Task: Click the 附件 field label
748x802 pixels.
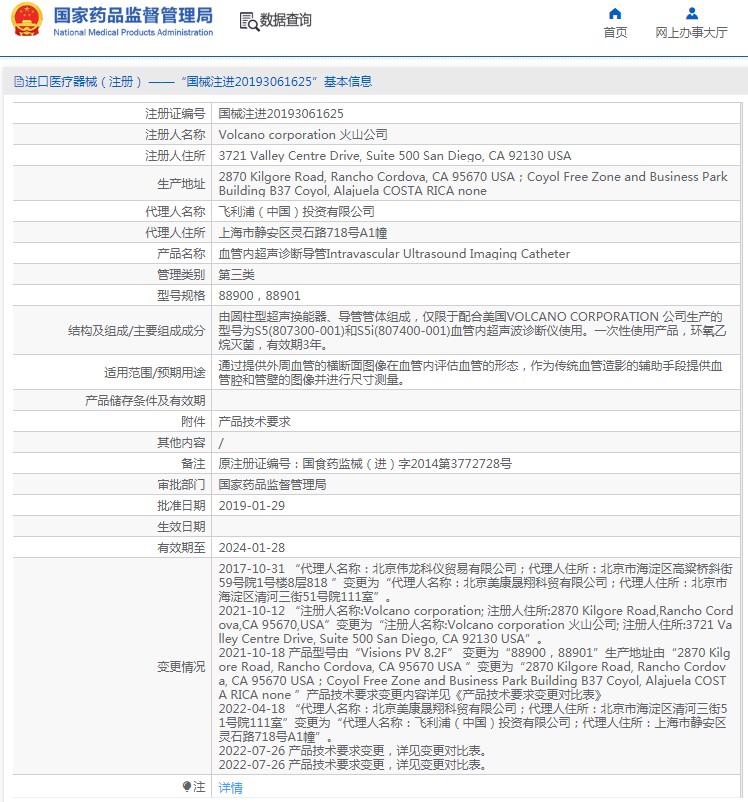Action: click(193, 421)
